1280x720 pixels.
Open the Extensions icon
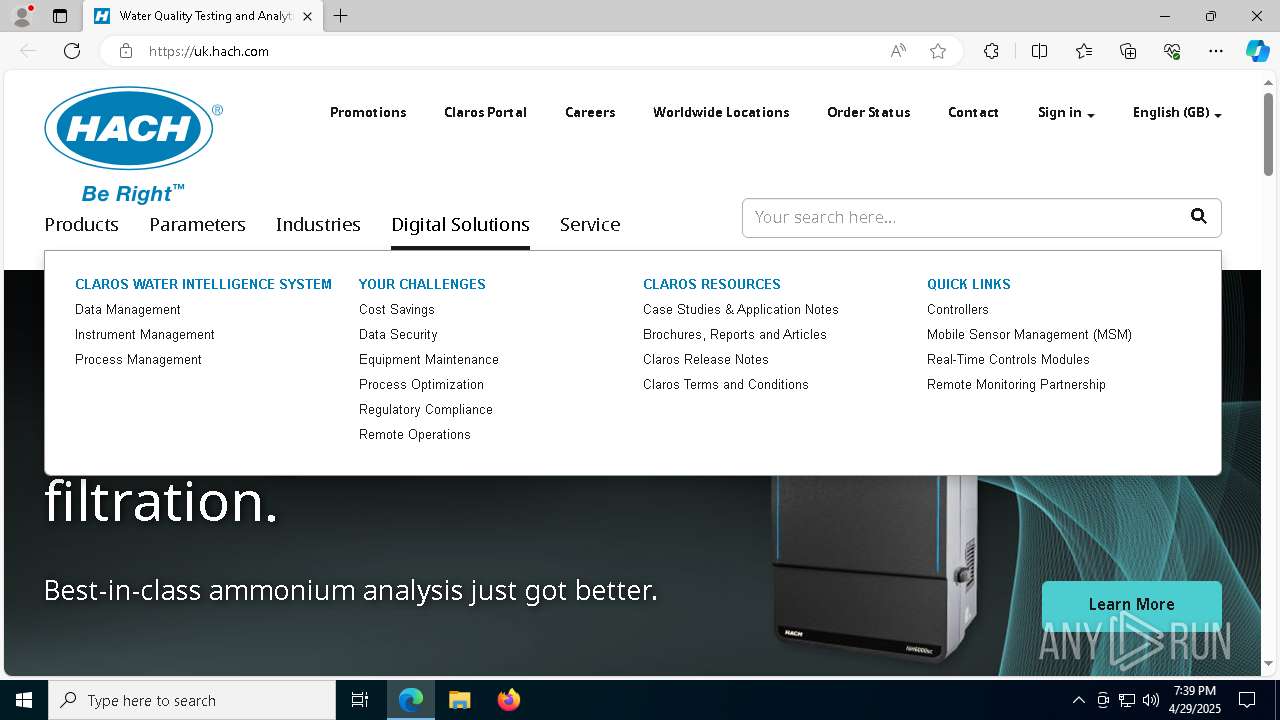[991, 51]
